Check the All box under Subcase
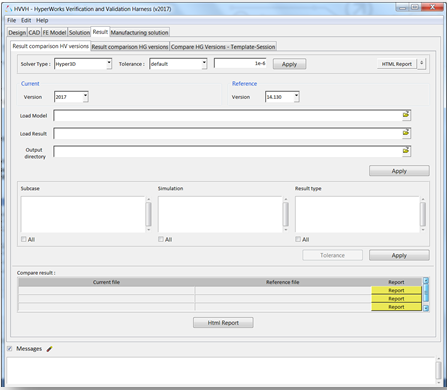This screenshot has width=447, height=390. [x=24, y=239]
